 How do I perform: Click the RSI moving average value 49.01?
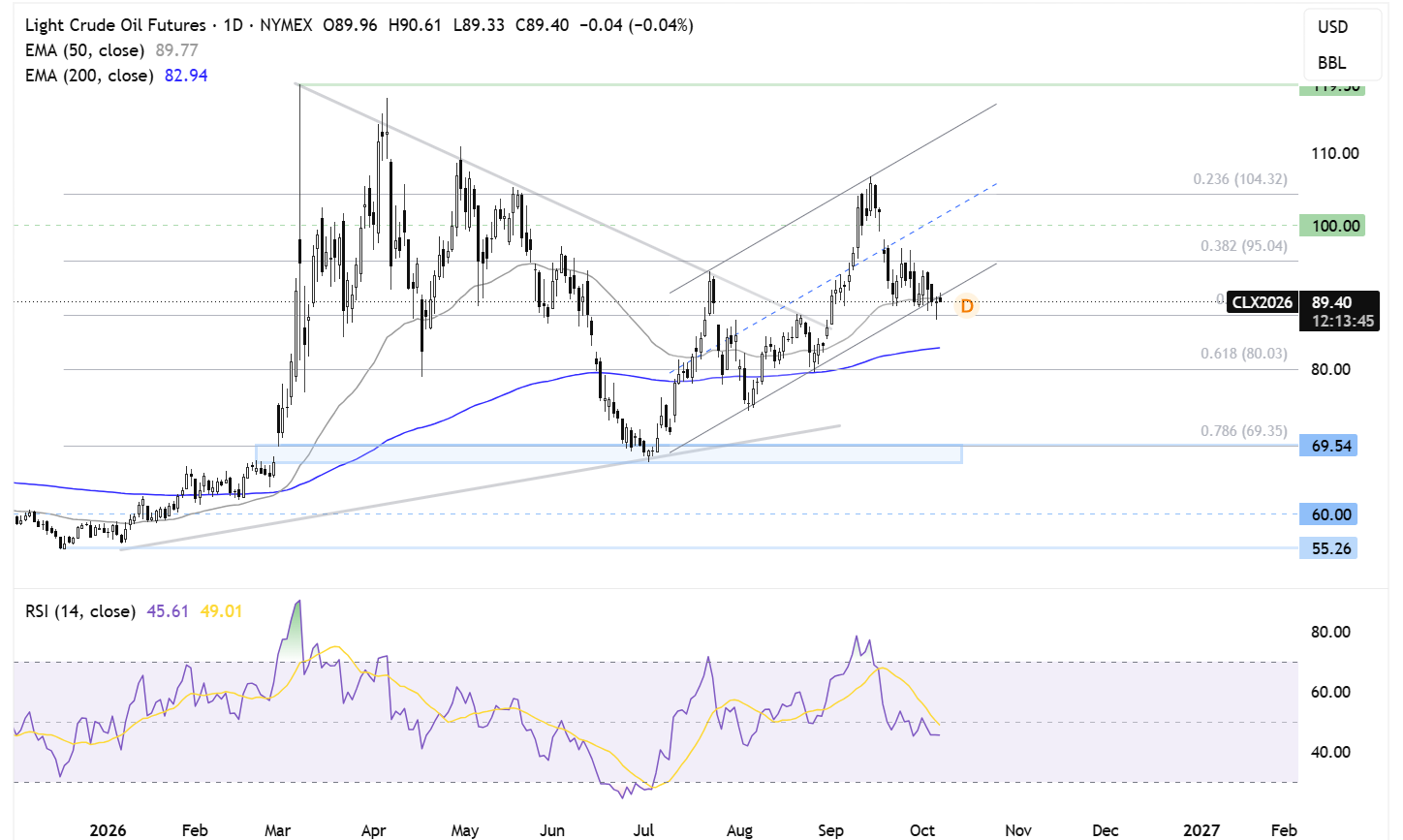pyautogui.click(x=221, y=611)
